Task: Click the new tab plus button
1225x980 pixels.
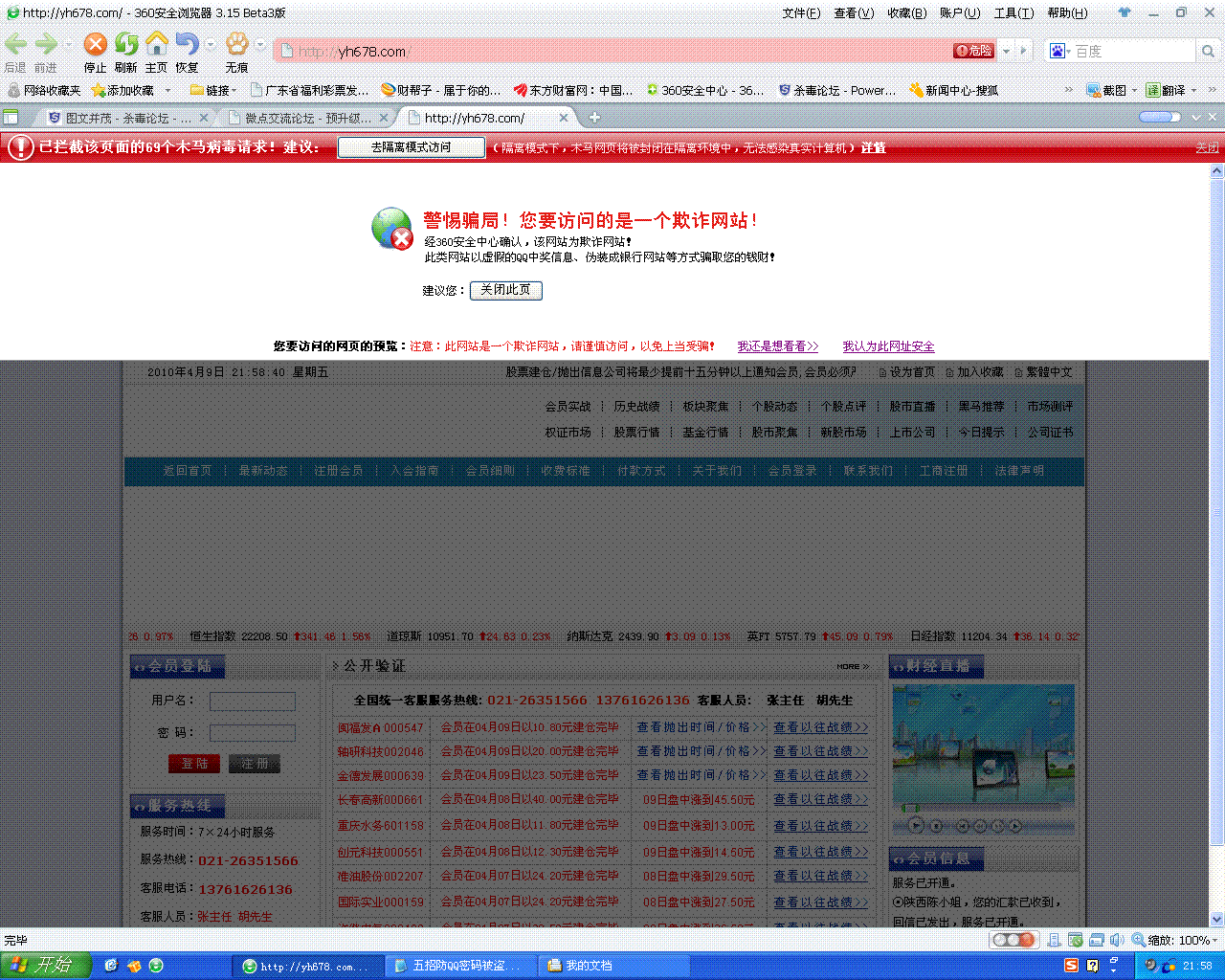Action: (x=594, y=118)
